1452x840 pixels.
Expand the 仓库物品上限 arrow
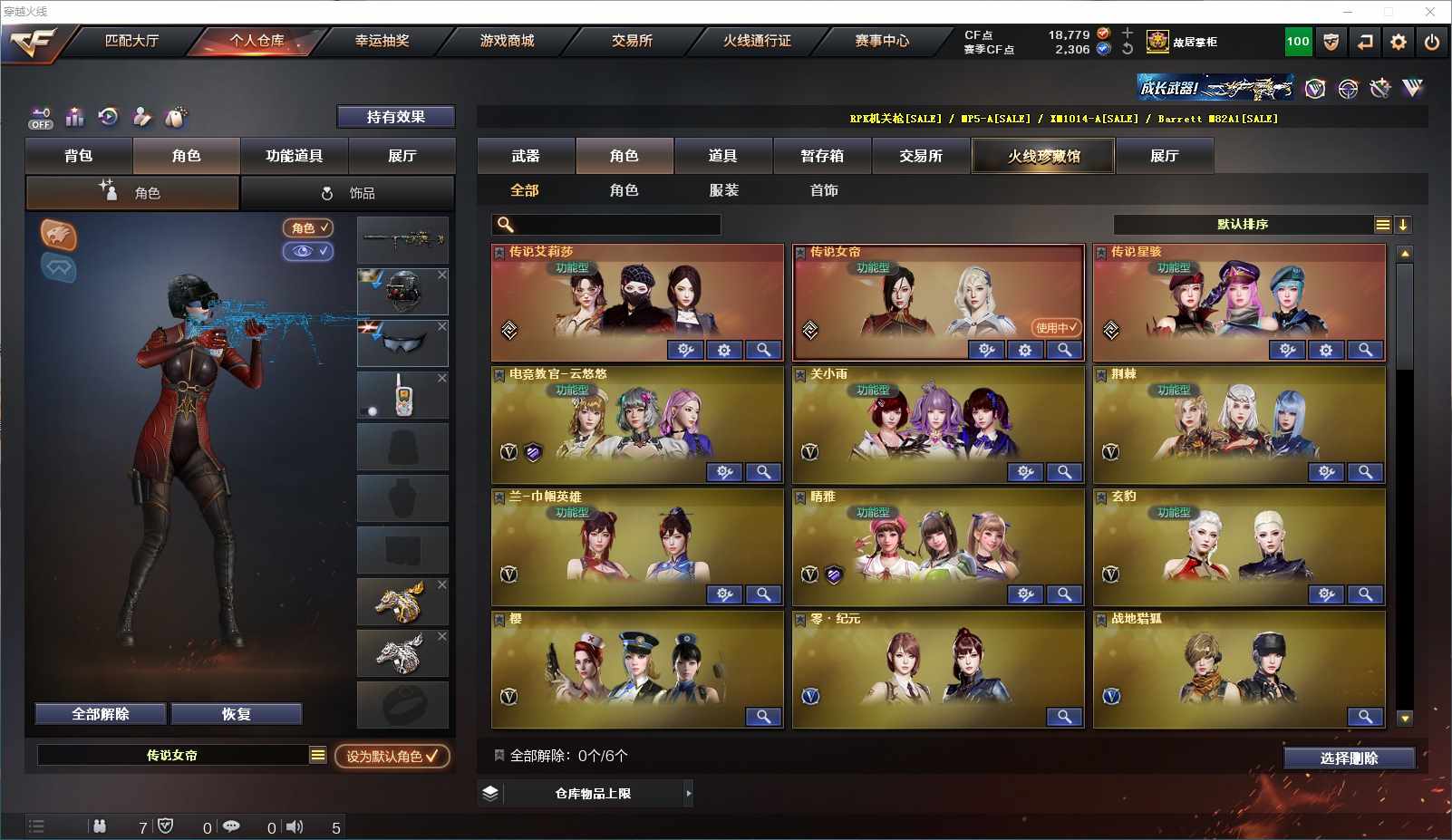tap(689, 793)
